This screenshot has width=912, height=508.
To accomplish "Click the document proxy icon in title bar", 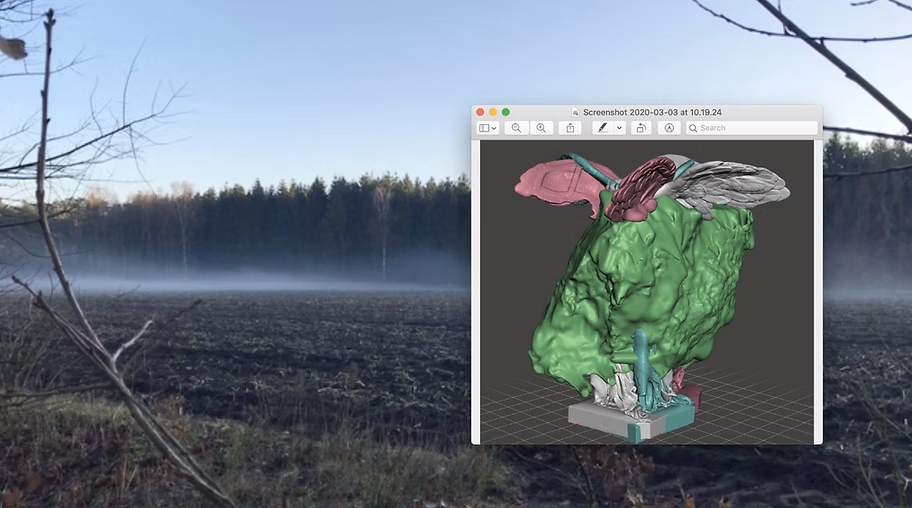I will coord(575,112).
